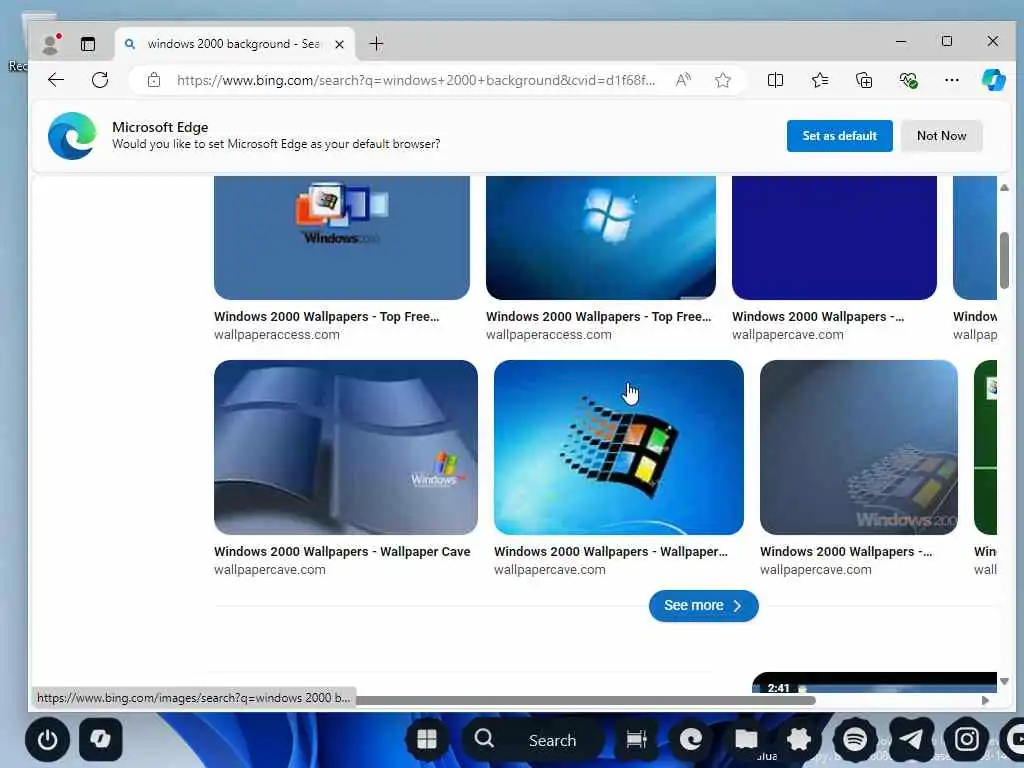Open solid dark blue wallpaper thumbnail
The height and width of the screenshot is (768, 1024).
[834, 238]
